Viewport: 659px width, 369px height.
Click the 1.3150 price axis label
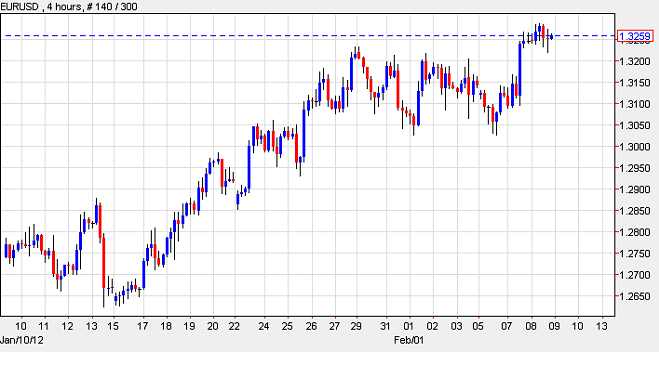click(x=635, y=83)
